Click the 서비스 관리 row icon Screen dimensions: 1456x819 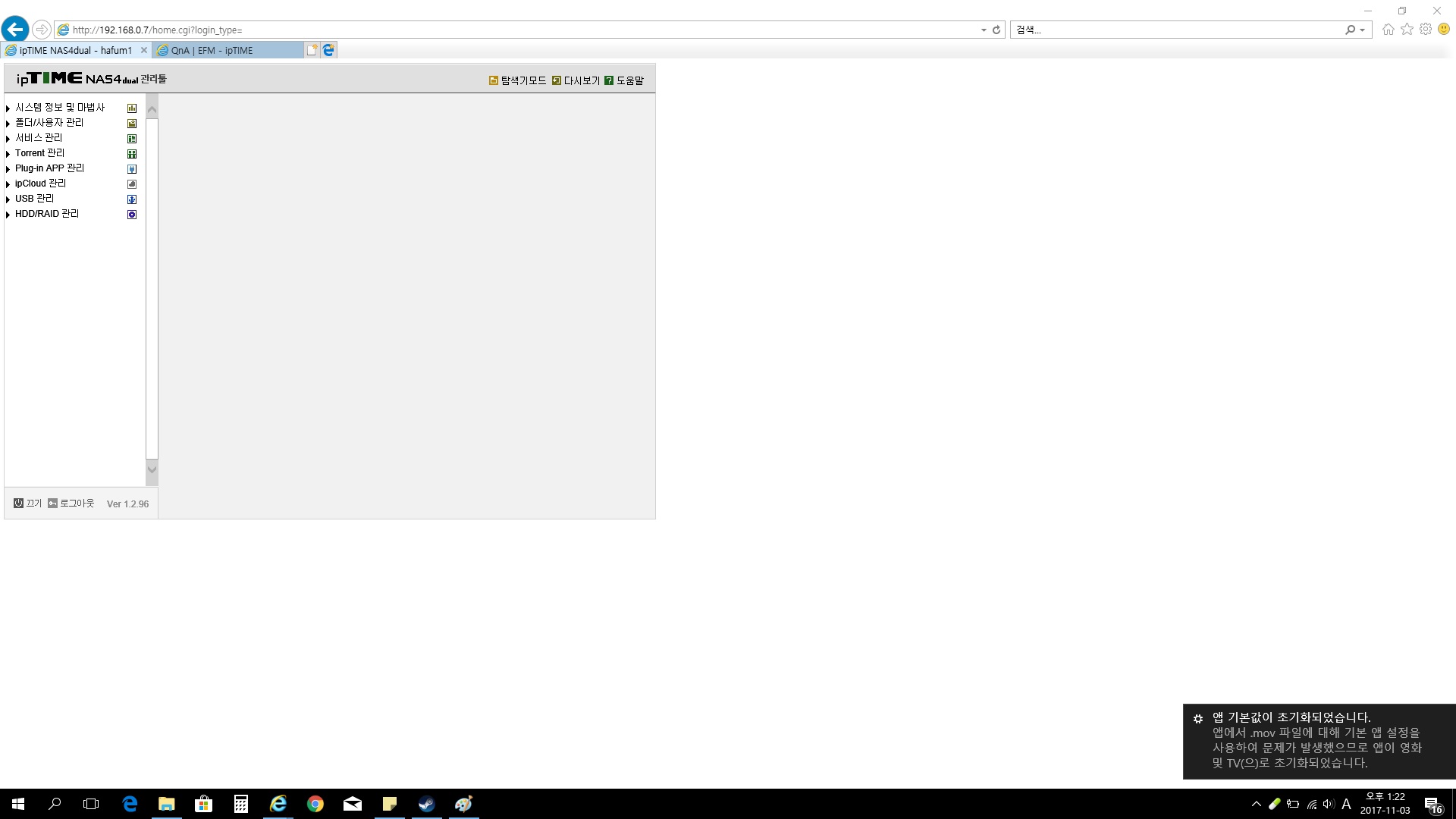pos(132,139)
